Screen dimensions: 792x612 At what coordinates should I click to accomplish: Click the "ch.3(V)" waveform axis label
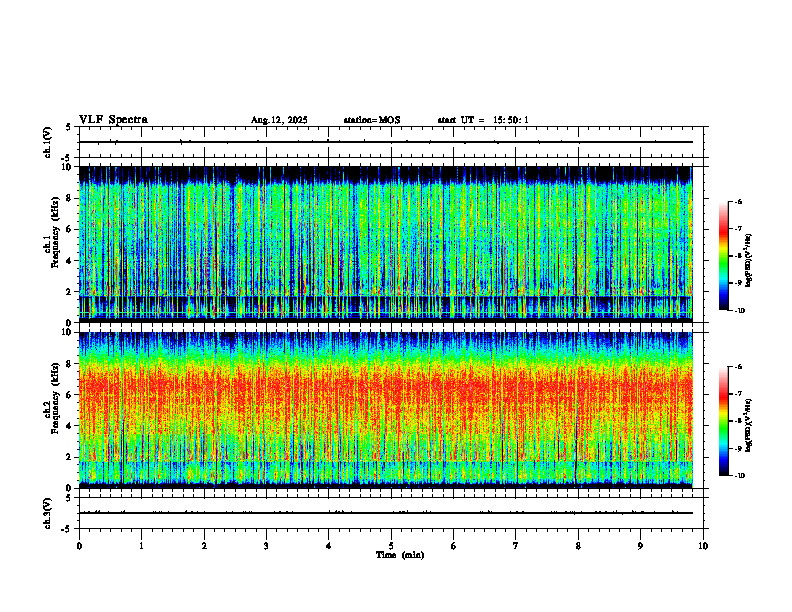point(47,514)
